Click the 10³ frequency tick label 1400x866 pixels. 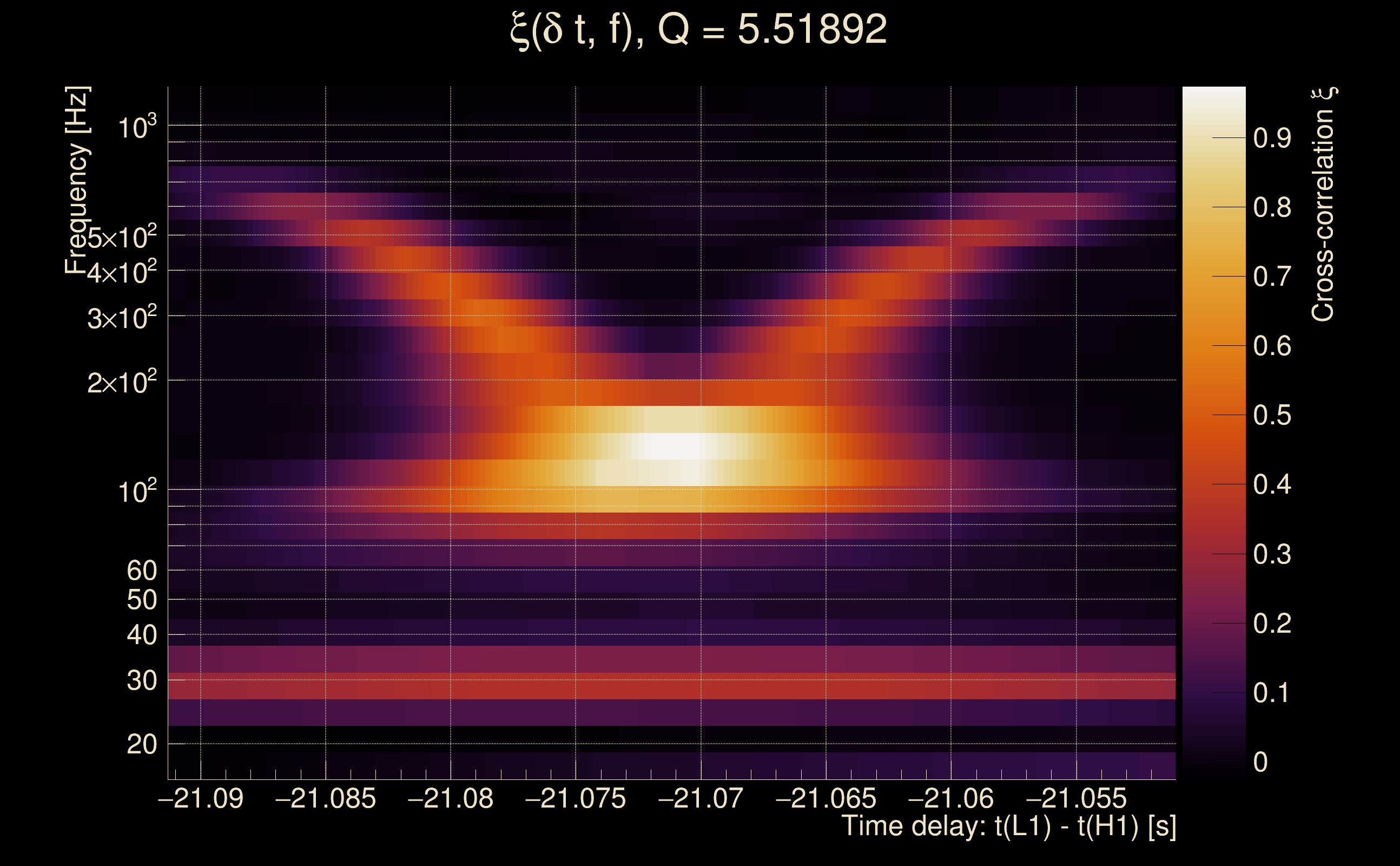[137, 127]
